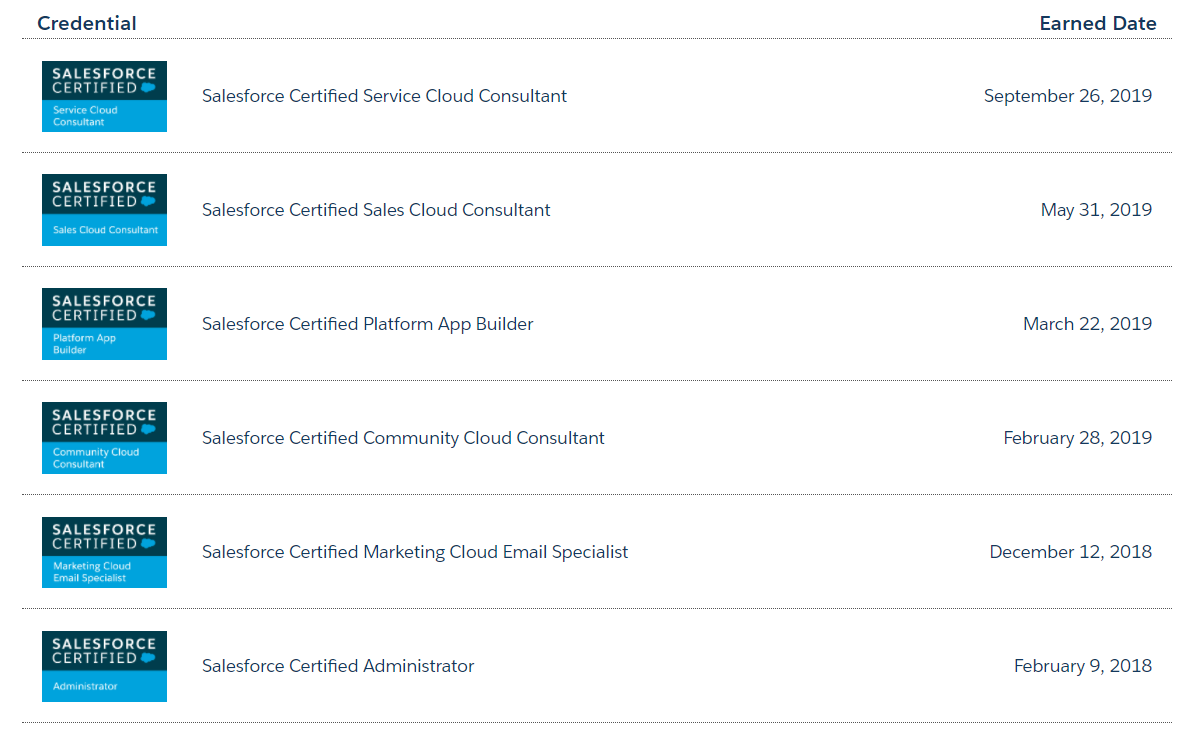1190x736 pixels.
Task: Select the Credential column header
Action: [87, 24]
